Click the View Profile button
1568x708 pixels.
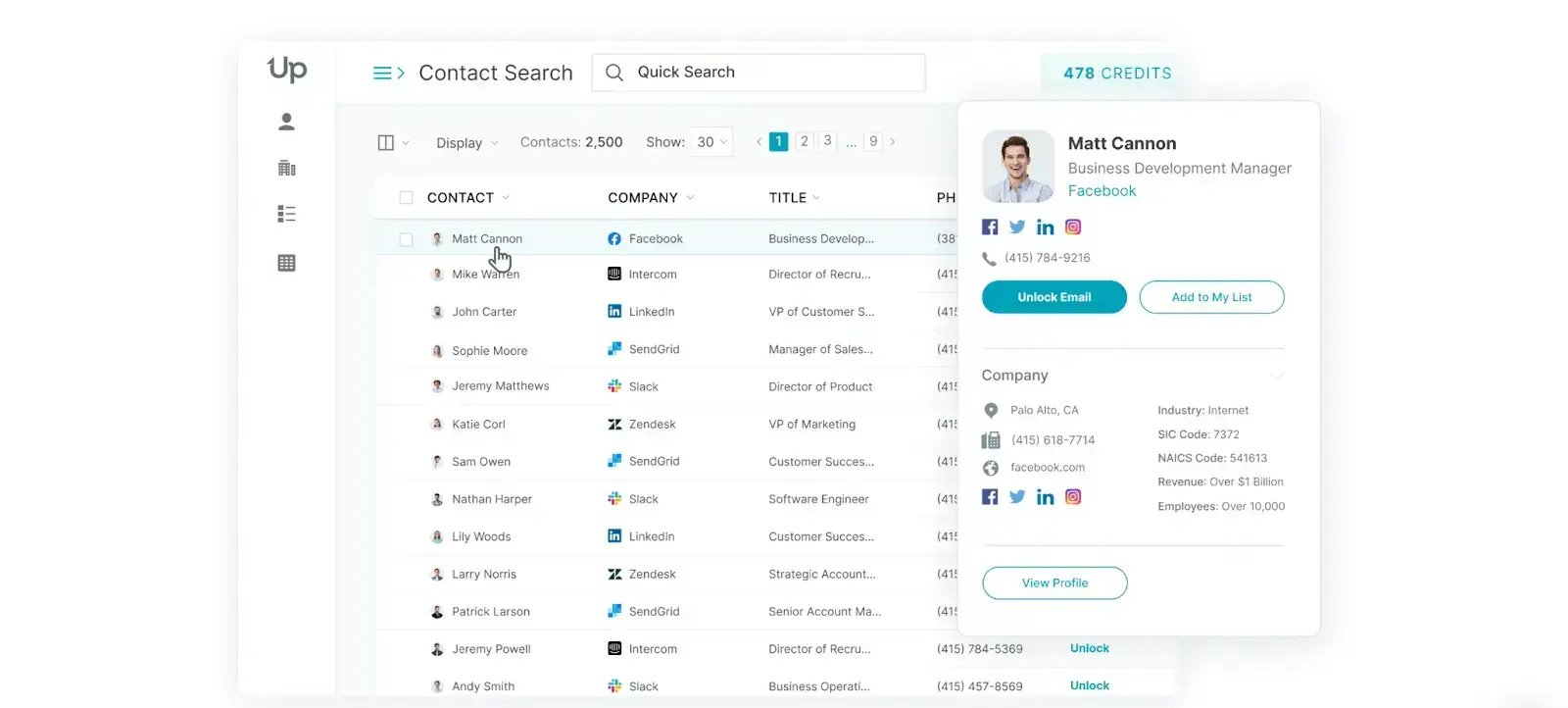1054,583
